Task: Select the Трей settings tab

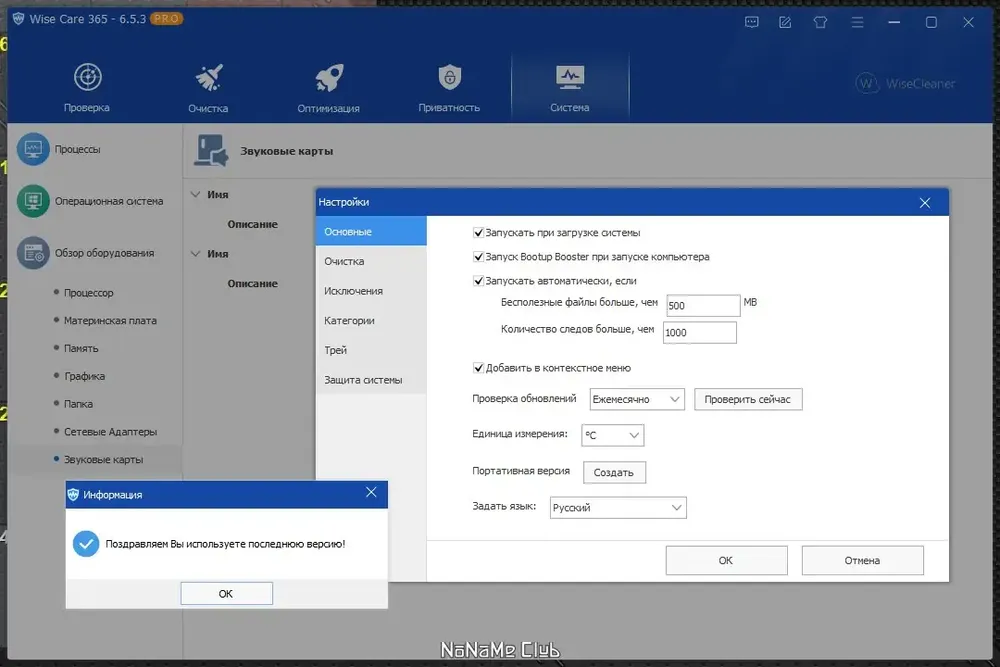Action: click(x=371, y=350)
